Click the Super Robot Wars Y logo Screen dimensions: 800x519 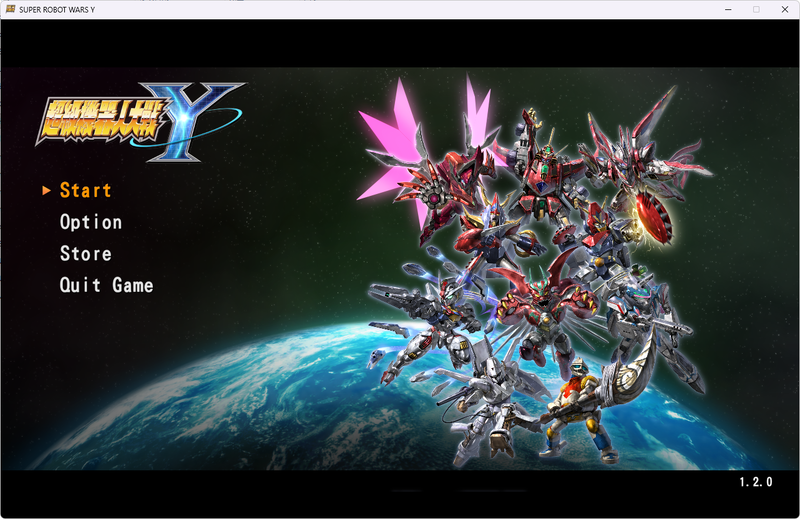(x=141, y=121)
